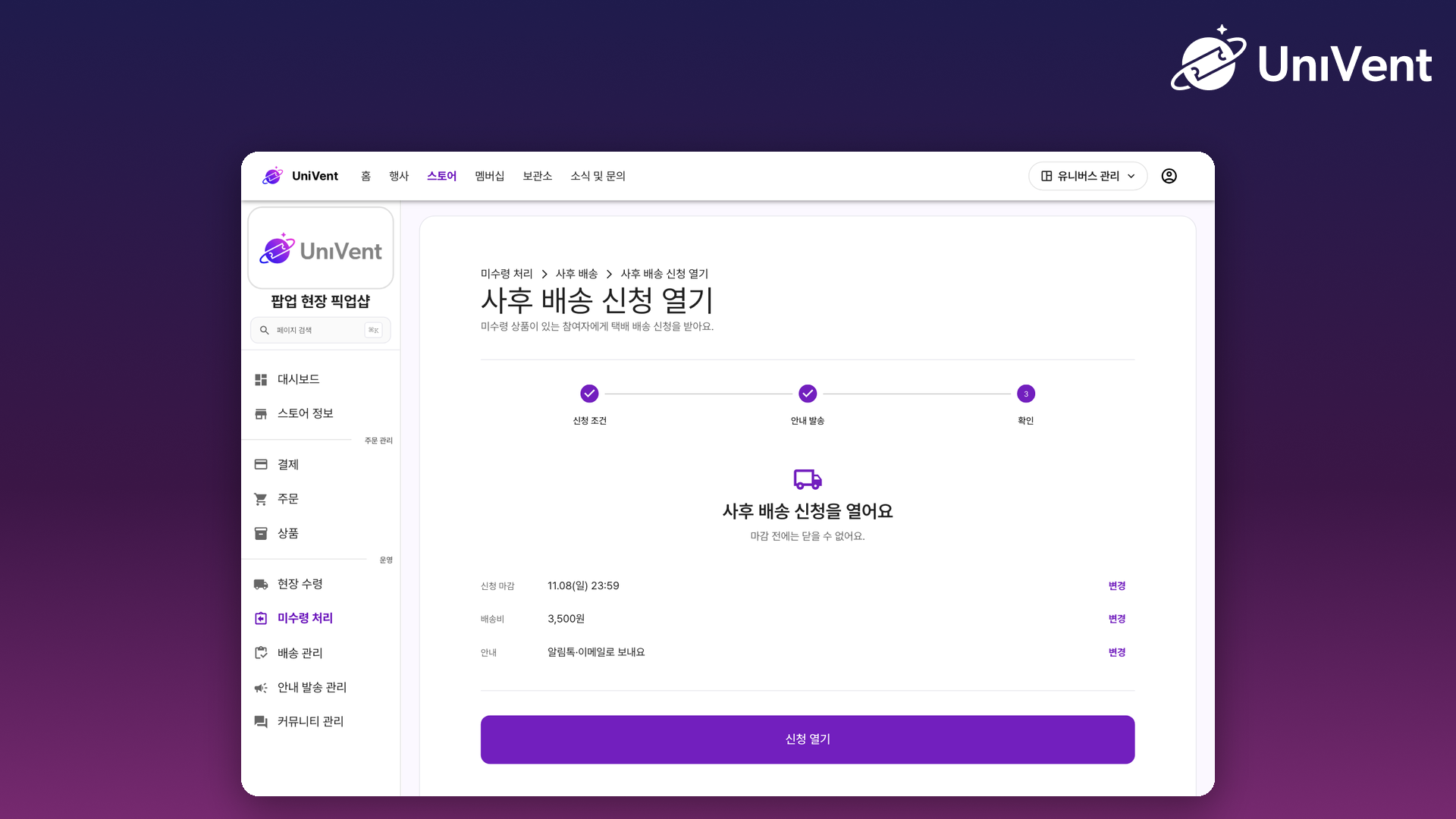Image resolution: width=1456 pixels, height=819 pixels.
Task: Click the on-site pickup truck icon
Action: (261, 584)
